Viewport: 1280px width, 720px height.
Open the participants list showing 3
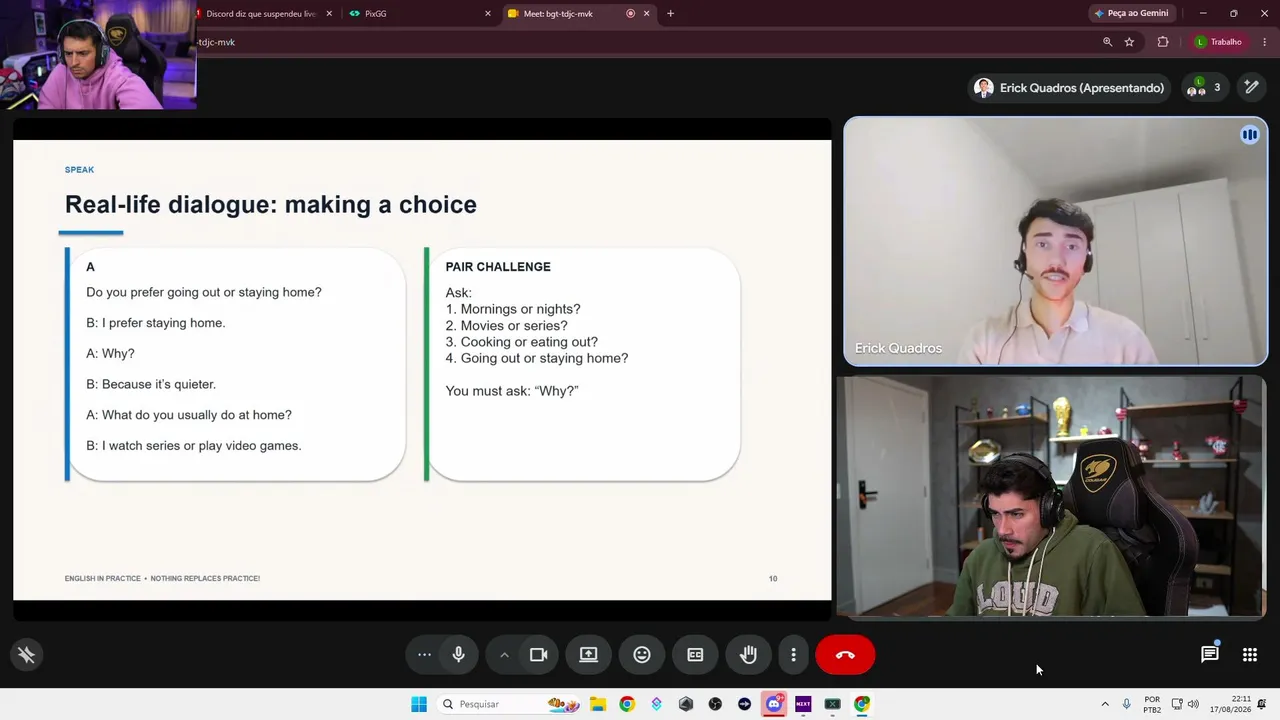(x=1203, y=88)
